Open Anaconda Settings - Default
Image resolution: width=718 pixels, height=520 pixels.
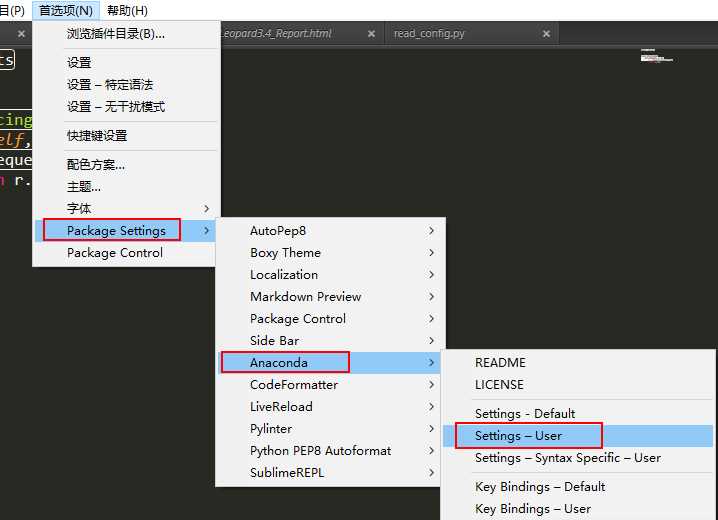click(578, 414)
